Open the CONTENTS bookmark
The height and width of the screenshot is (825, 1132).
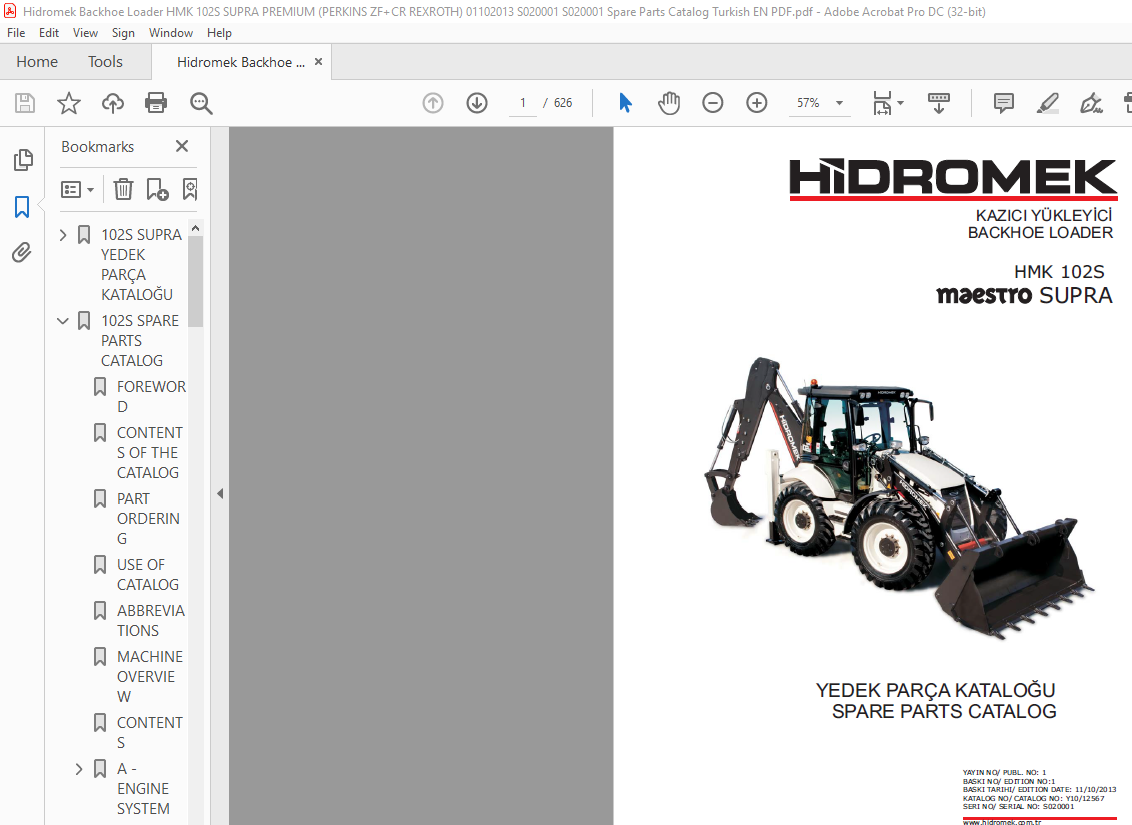[x=149, y=733]
